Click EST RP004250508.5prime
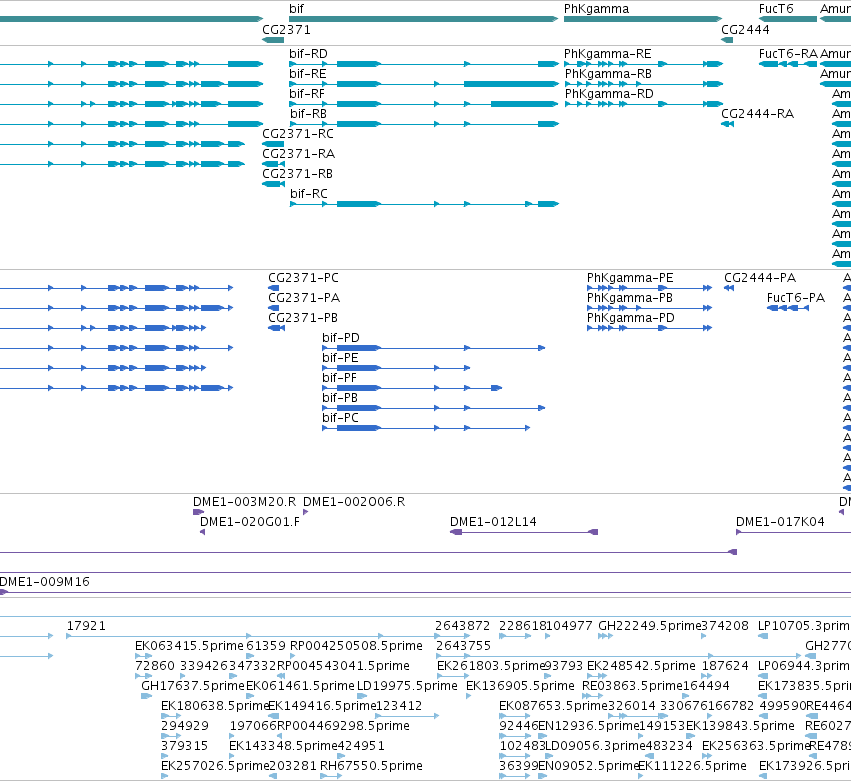Screen dimensions: 851x781 [x=295, y=656]
